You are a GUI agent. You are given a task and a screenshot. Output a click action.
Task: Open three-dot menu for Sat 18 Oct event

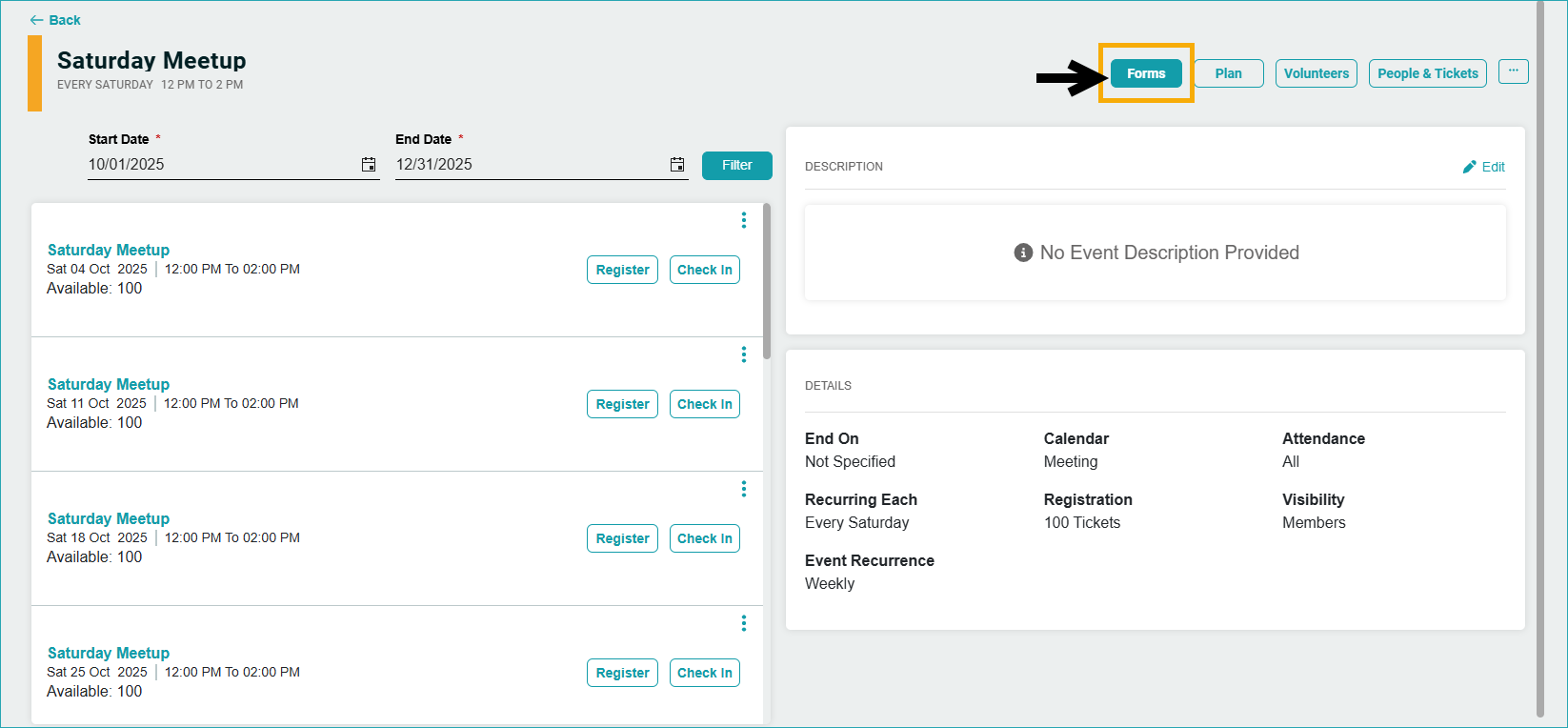[744, 489]
